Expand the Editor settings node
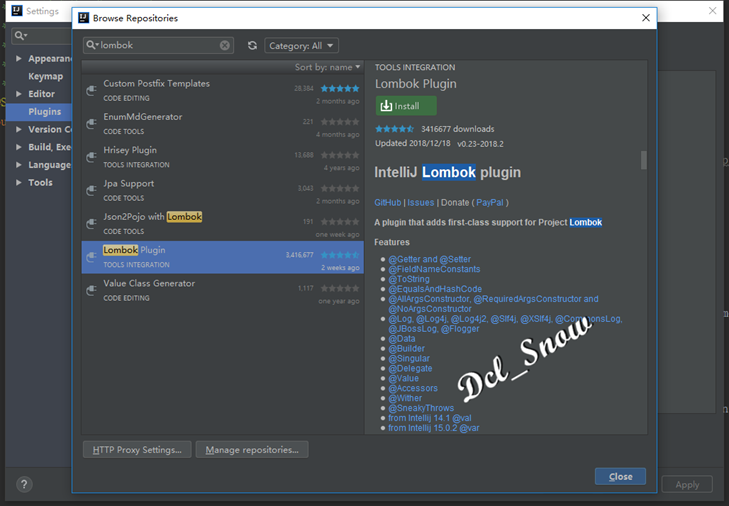729x506 pixels. 19,93
